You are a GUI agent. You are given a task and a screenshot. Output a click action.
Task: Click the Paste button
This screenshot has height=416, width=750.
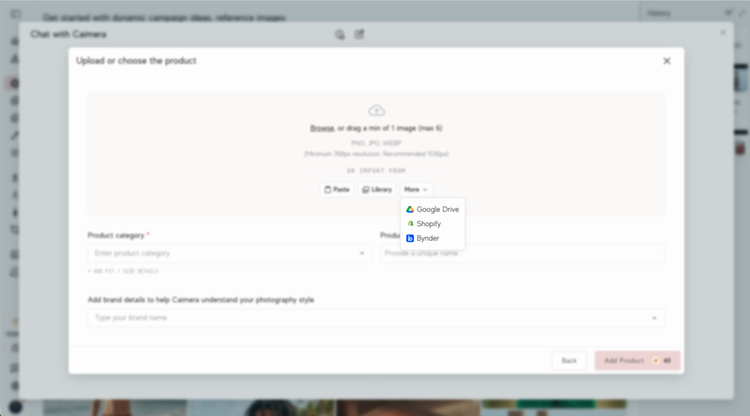[337, 189]
